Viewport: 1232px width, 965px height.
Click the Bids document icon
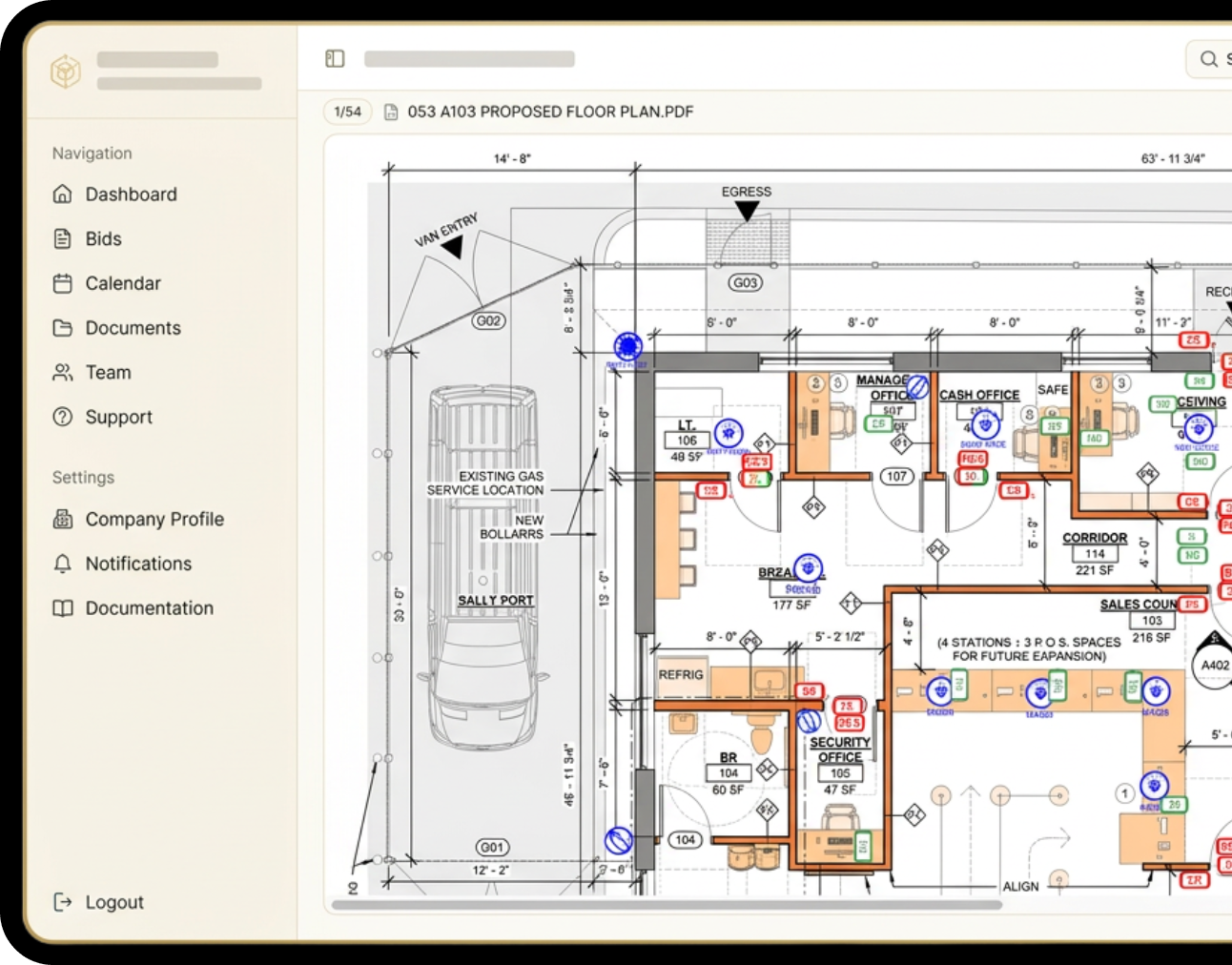point(63,238)
